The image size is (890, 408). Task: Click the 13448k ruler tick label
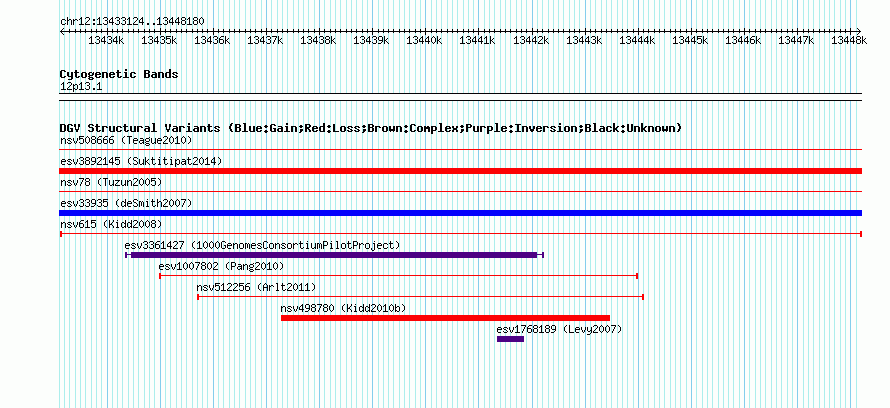(x=849, y=40)
